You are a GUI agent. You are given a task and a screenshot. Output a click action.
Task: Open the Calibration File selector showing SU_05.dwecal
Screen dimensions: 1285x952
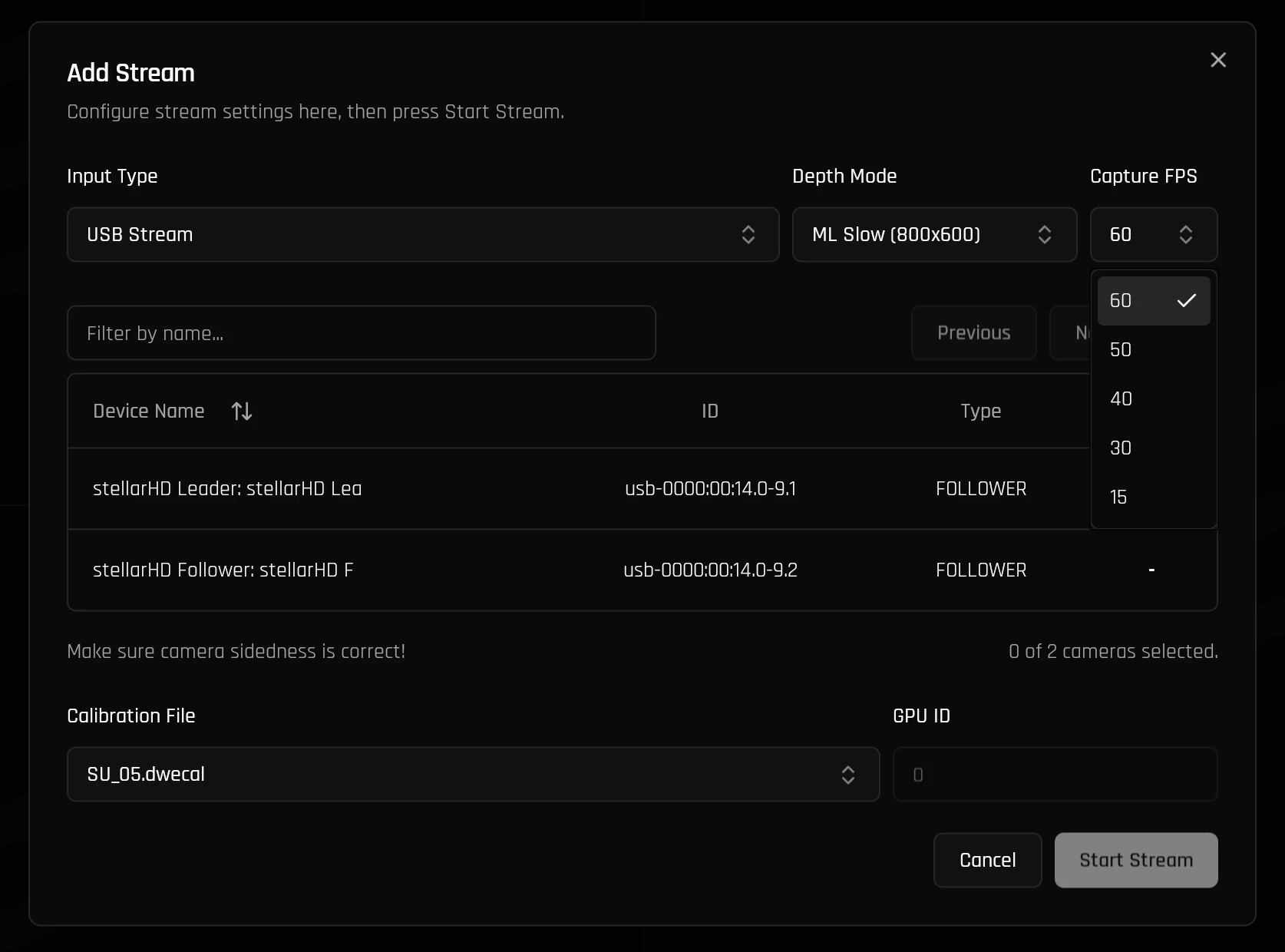(x=472, y=775)
